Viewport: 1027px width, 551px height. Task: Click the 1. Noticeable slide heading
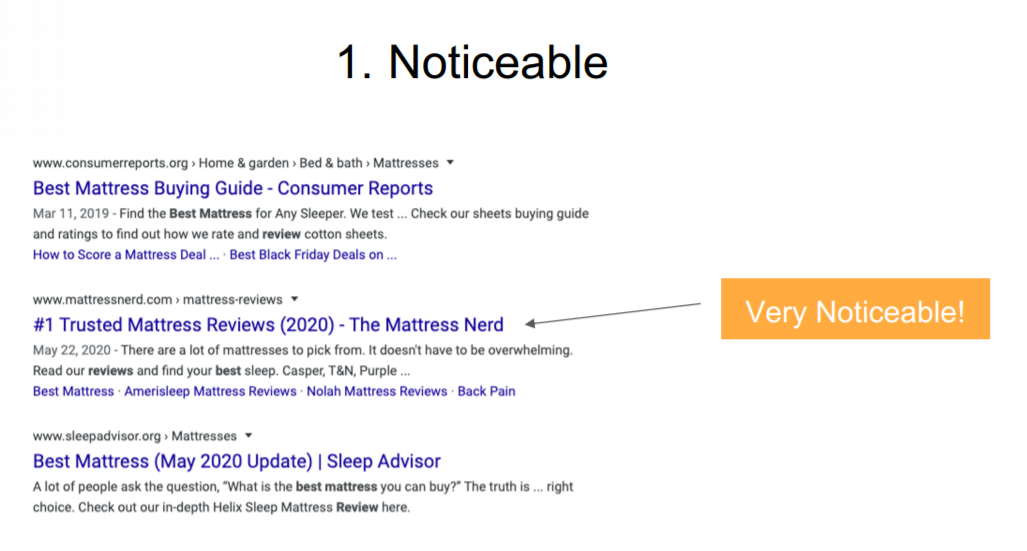pos(472,63)
